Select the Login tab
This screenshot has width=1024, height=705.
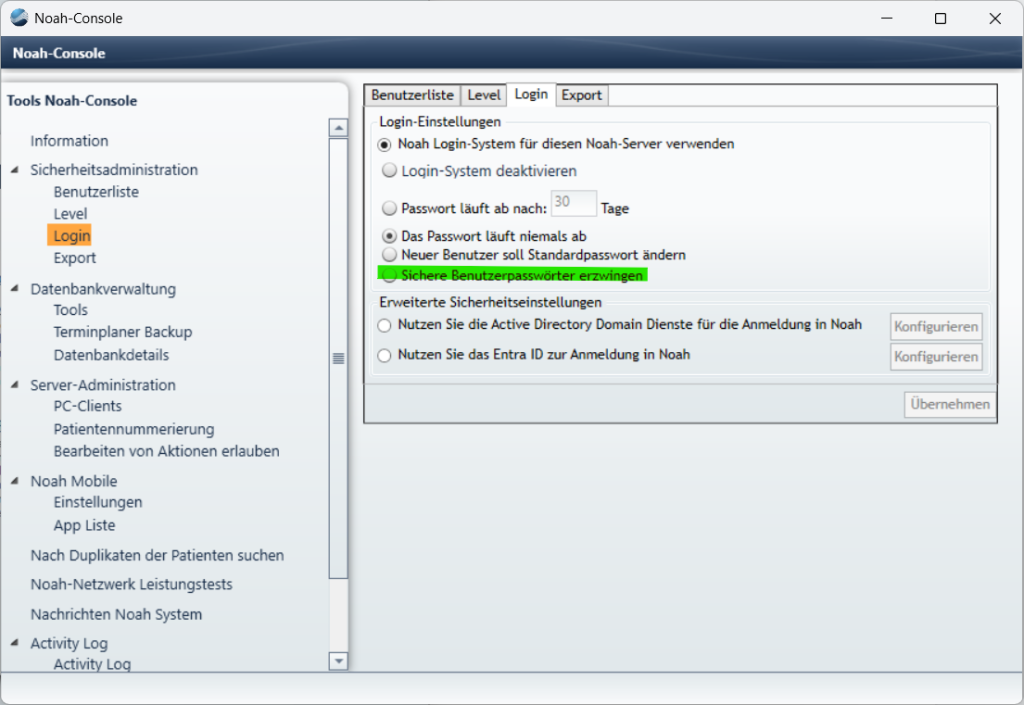coord(531,94)
